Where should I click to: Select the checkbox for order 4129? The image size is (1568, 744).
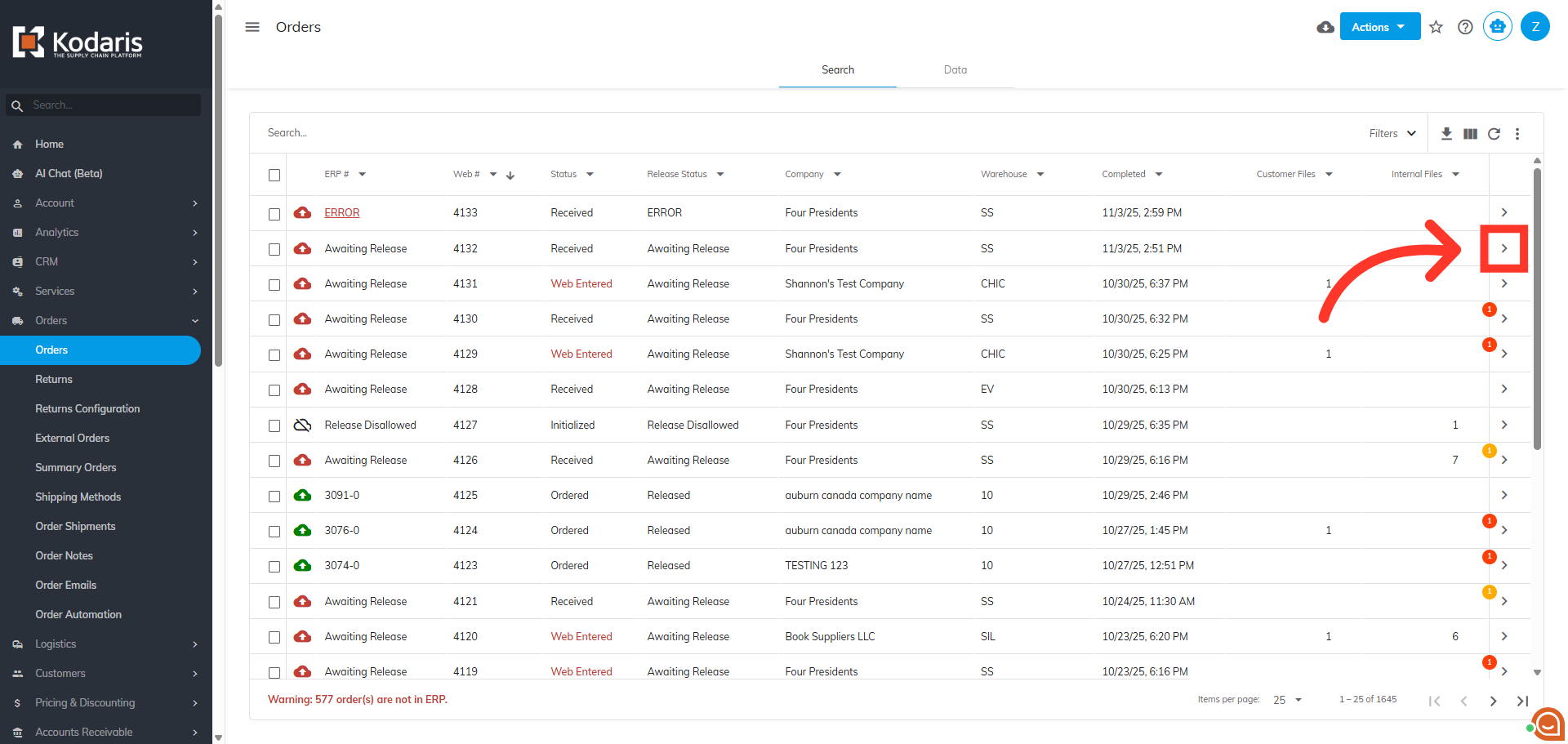click(x=274, y=355)
